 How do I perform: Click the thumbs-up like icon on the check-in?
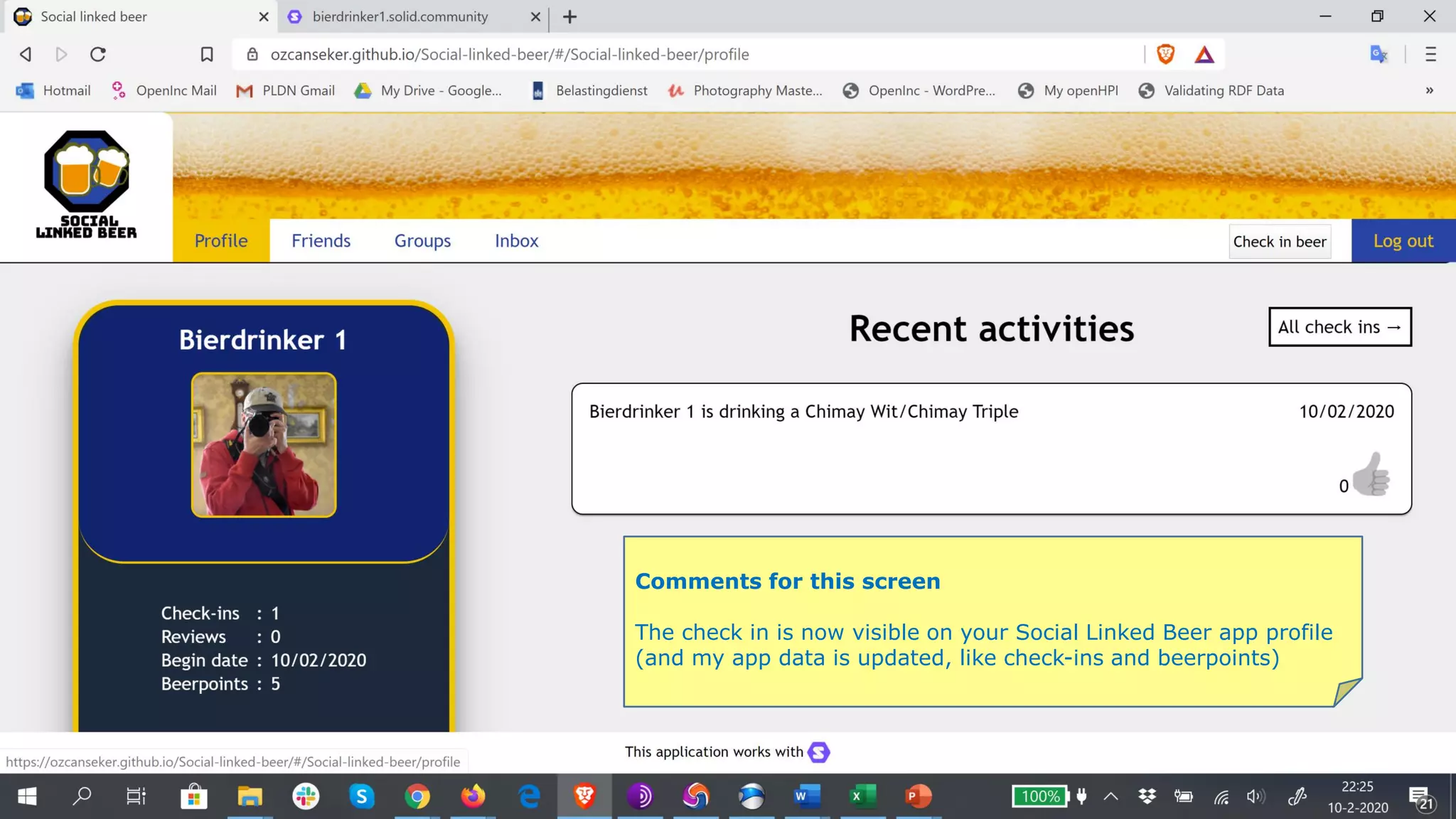[1371, 475]
